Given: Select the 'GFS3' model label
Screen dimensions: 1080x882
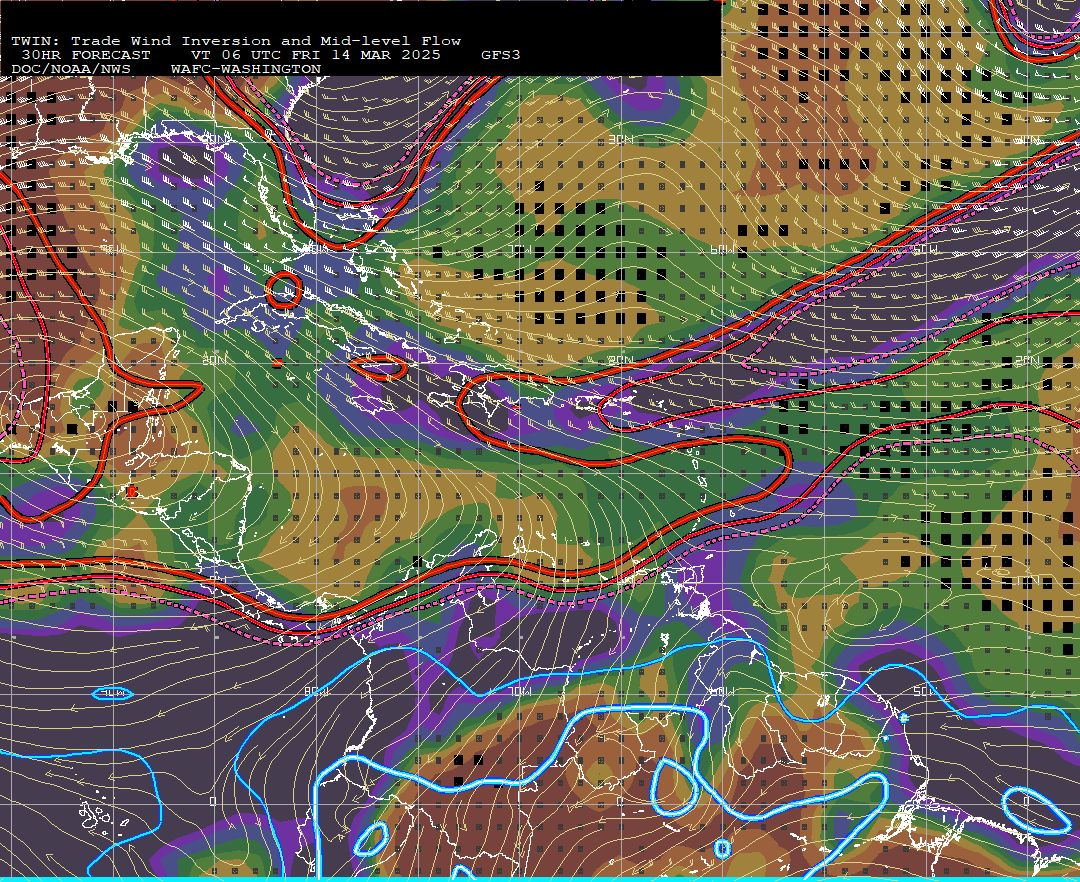Looking at the screenshot, I should pyautogui.click(x=501, y=55).
